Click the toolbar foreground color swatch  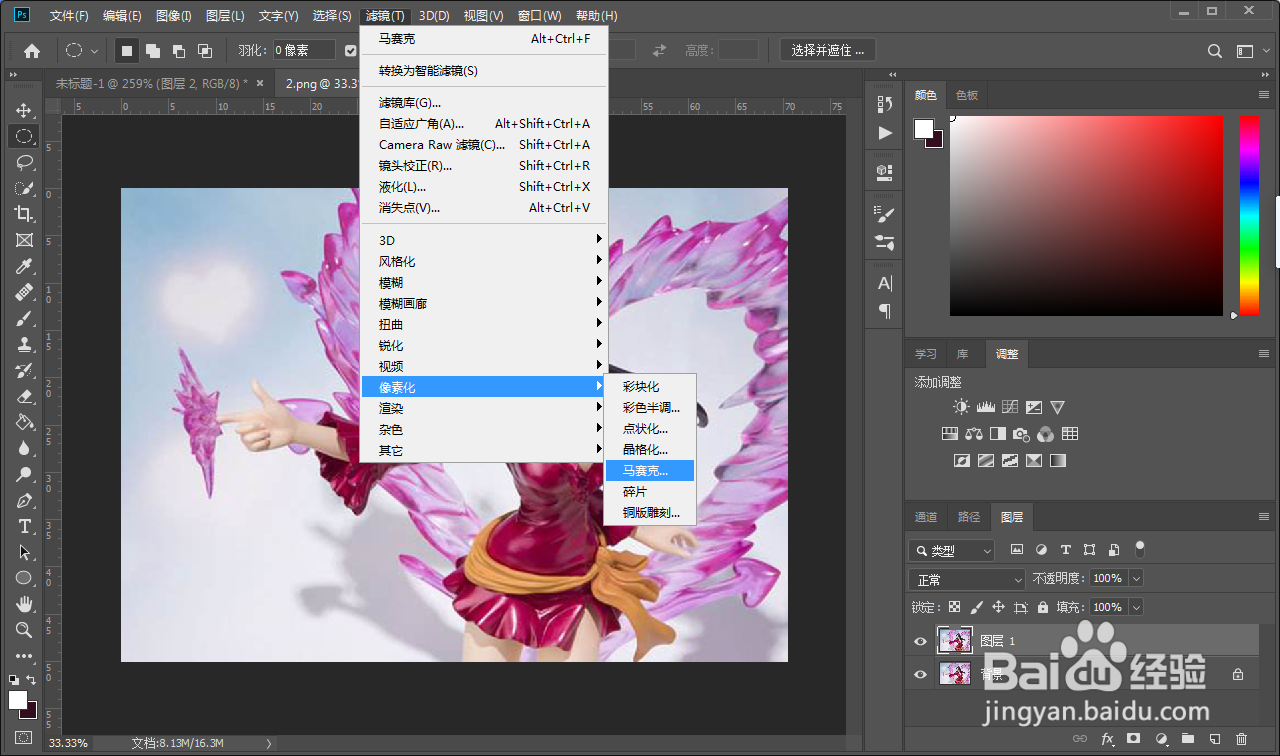tap(18, 699)
